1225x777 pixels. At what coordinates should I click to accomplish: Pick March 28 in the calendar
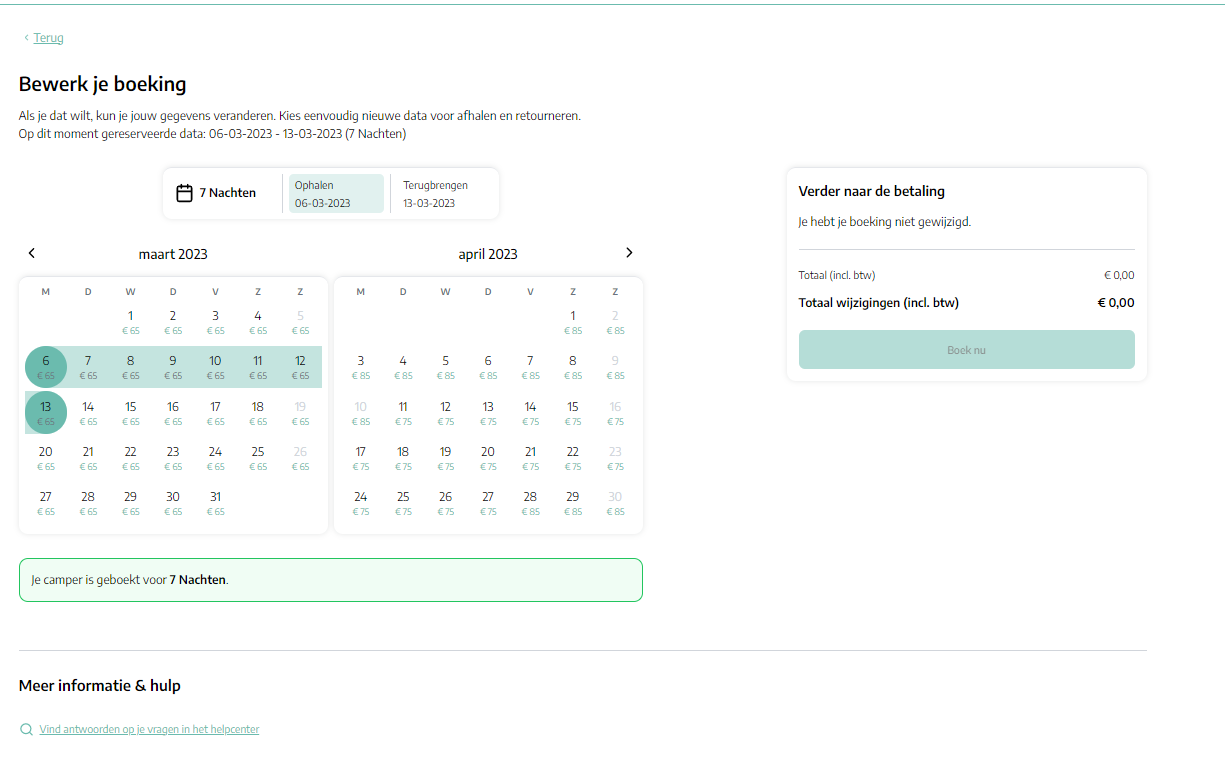pyautogui.click(x=88, y=503)
